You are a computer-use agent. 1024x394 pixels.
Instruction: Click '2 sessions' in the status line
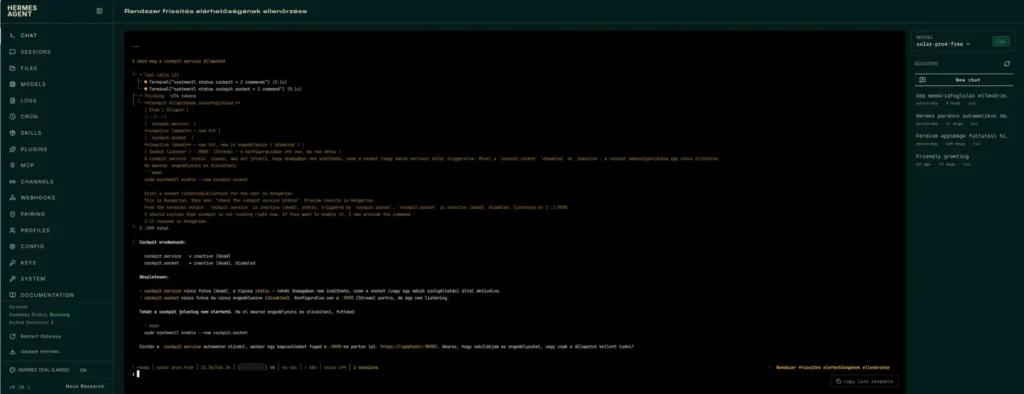pos(366,367)
